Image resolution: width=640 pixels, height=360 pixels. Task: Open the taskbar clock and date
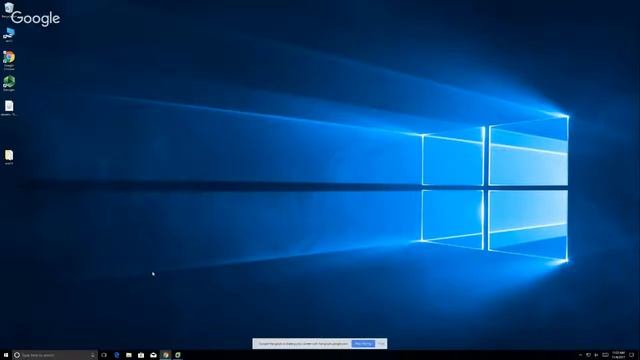point(618,355)
